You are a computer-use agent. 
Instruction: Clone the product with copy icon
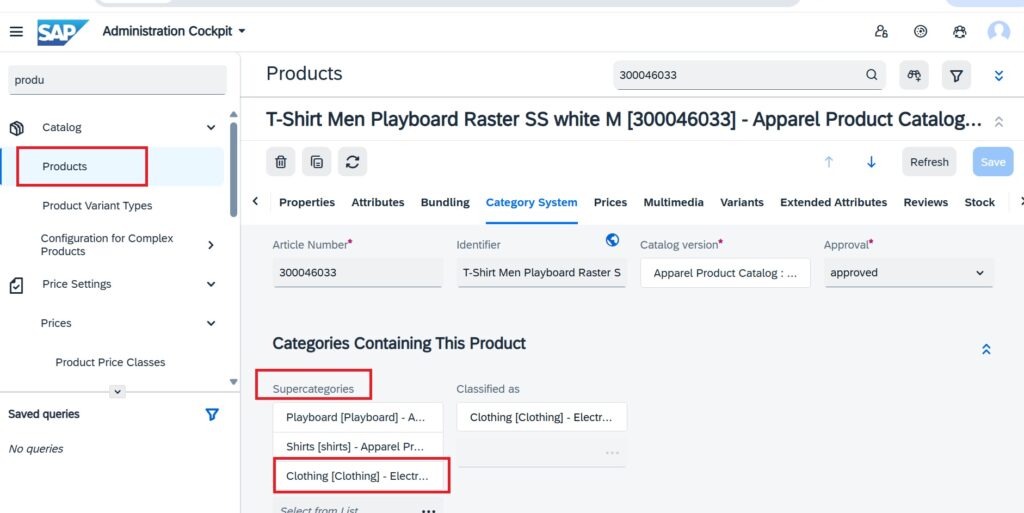tap(317, 162)
